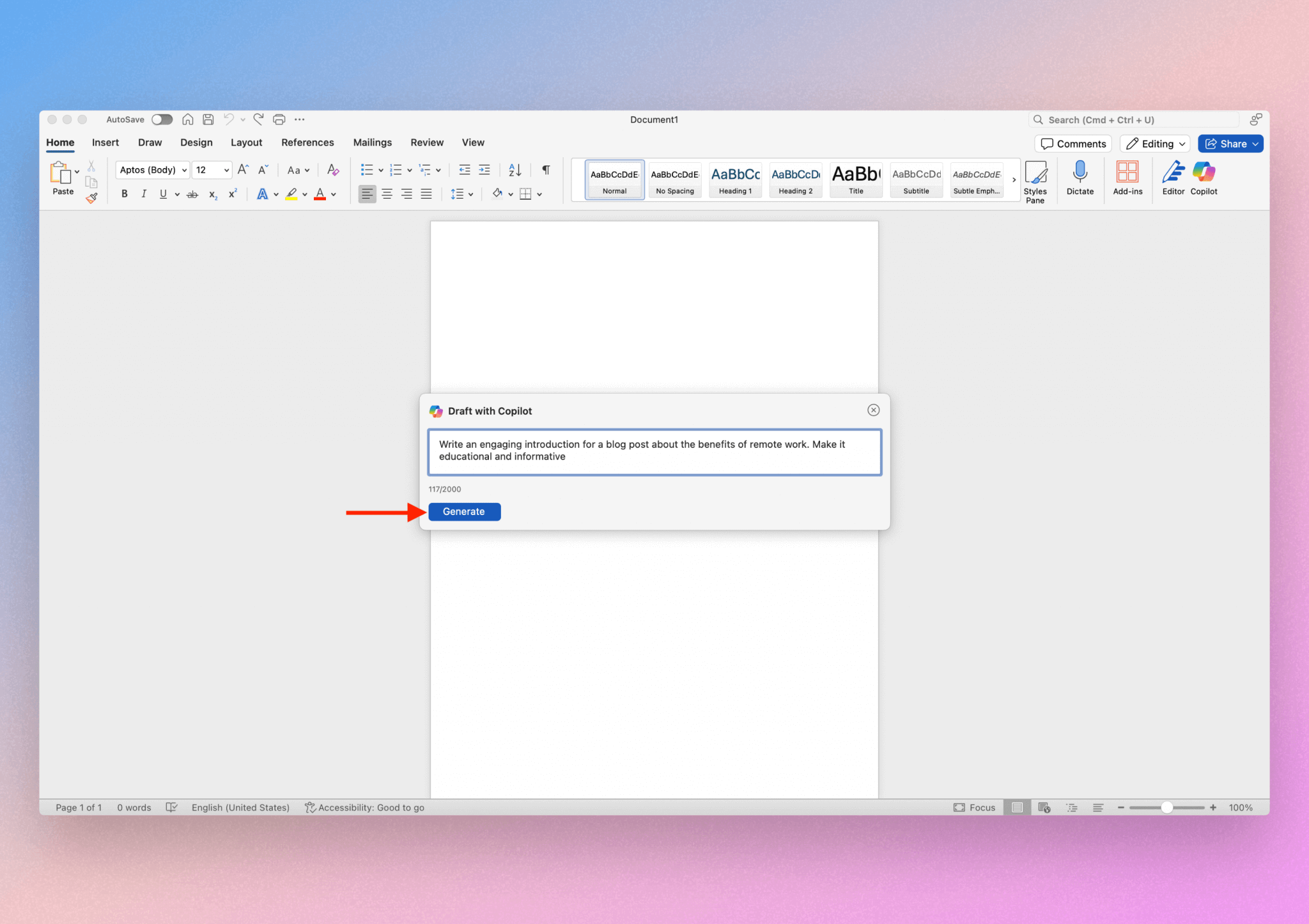Viewport: 1309px width, 924px height.
Task: Open the Styles Pane
Action: 1036,181
